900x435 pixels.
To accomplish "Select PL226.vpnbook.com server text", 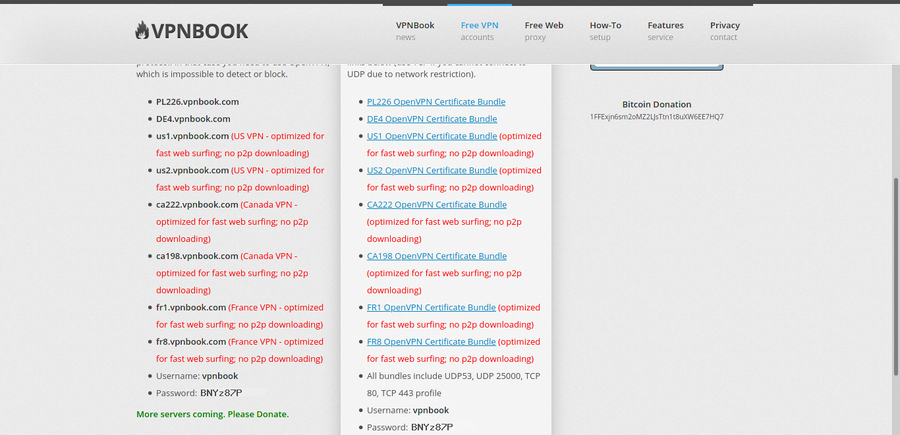I will pos(197,102).
